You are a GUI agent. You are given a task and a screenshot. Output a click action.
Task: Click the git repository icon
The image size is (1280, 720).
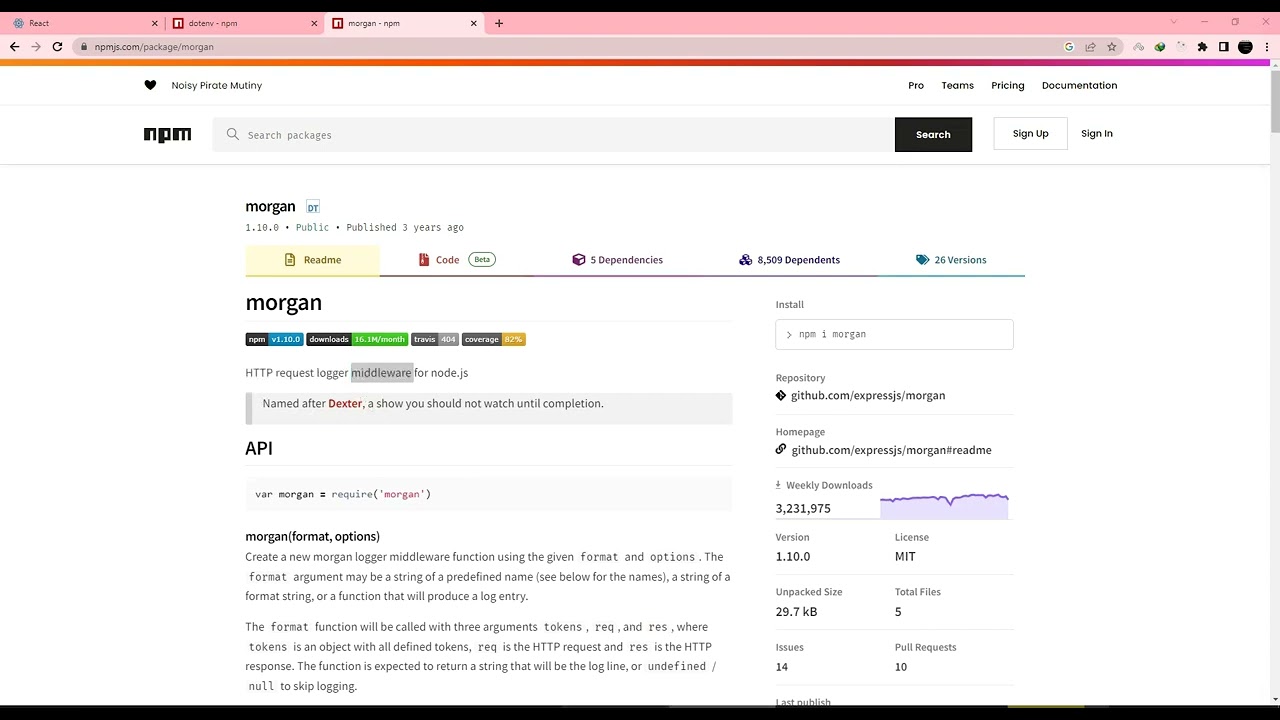[781, 396]
